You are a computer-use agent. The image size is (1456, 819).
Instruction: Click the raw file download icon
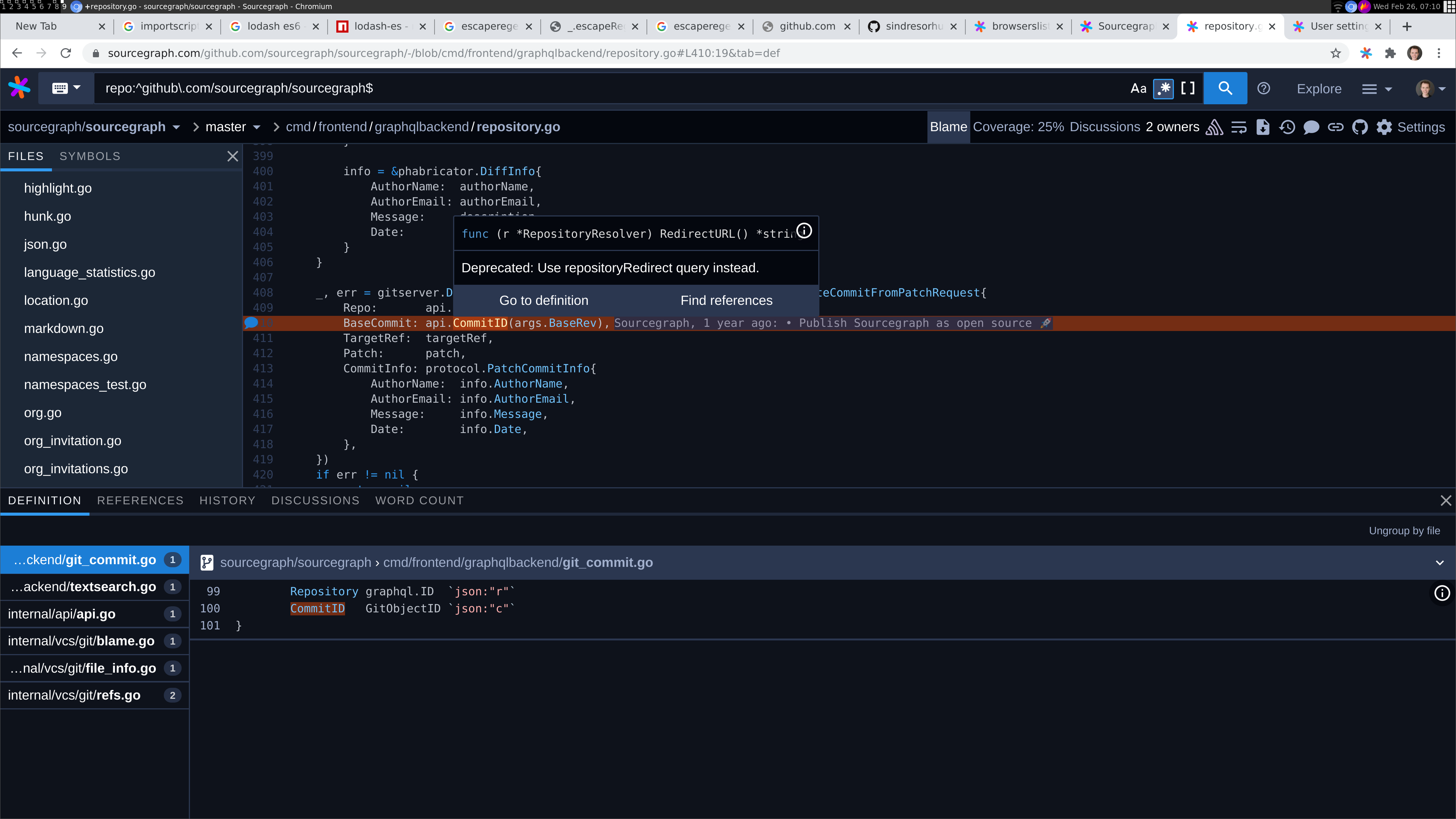coord(1263,127)
